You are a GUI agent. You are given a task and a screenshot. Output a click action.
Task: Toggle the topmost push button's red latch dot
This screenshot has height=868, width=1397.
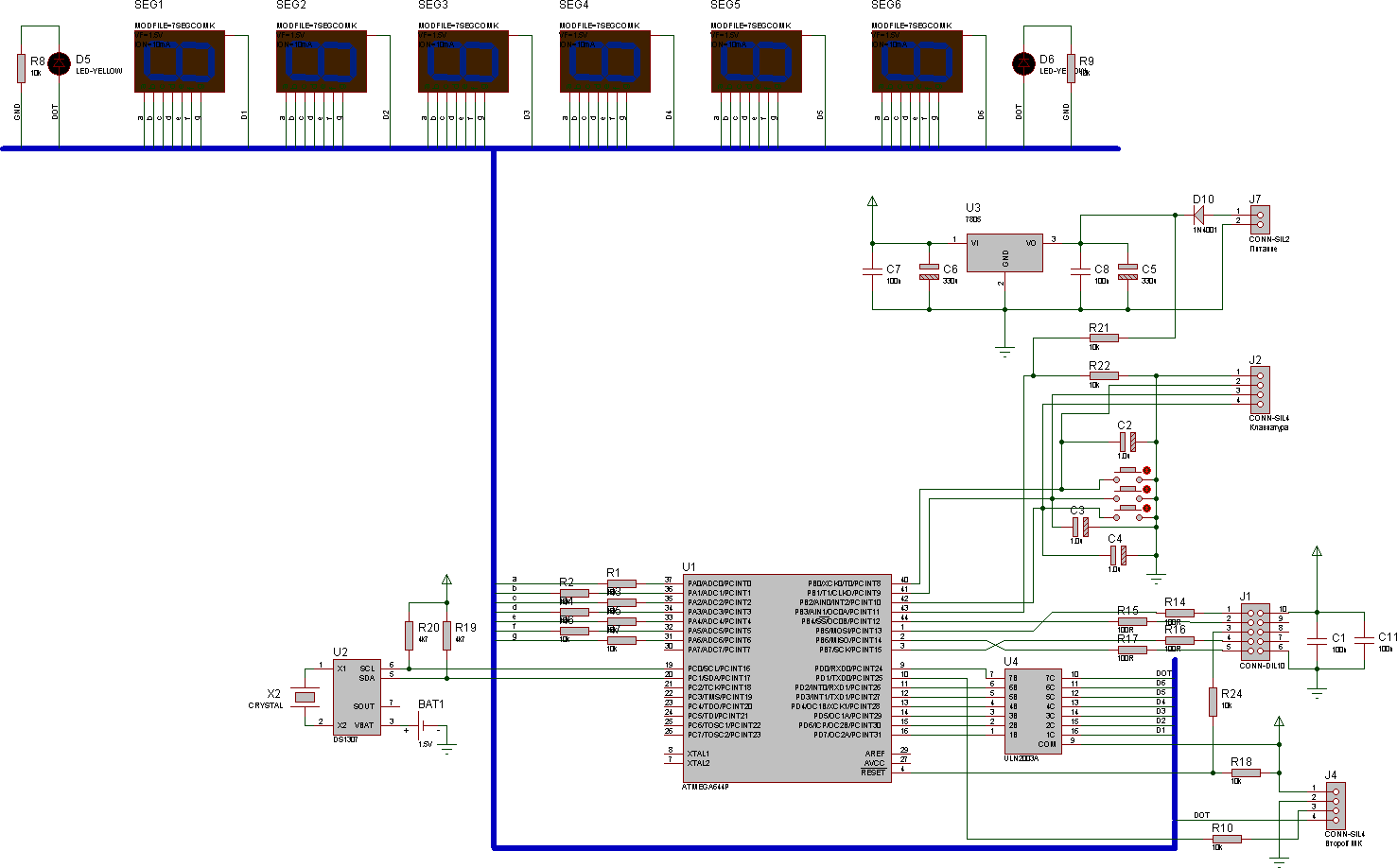click(x=1146, y=470)
